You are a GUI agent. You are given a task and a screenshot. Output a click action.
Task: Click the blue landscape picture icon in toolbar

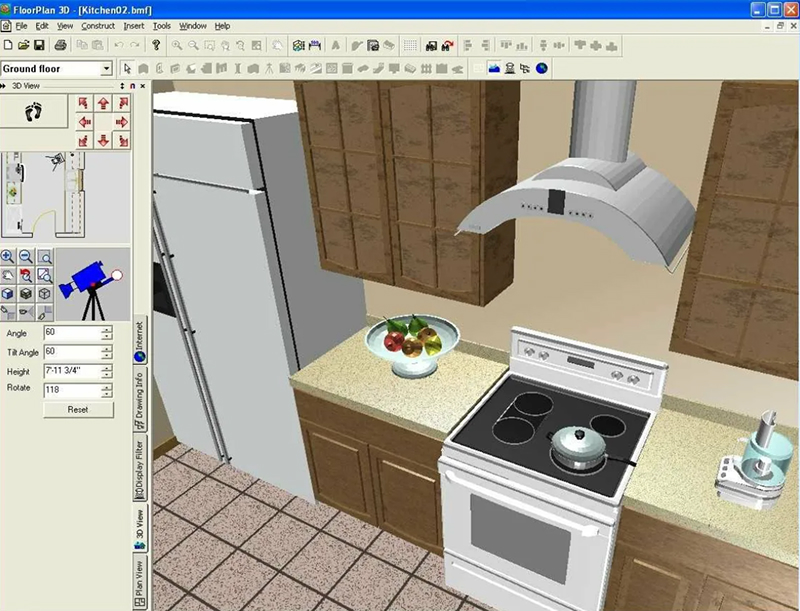(x=494, y=68)
